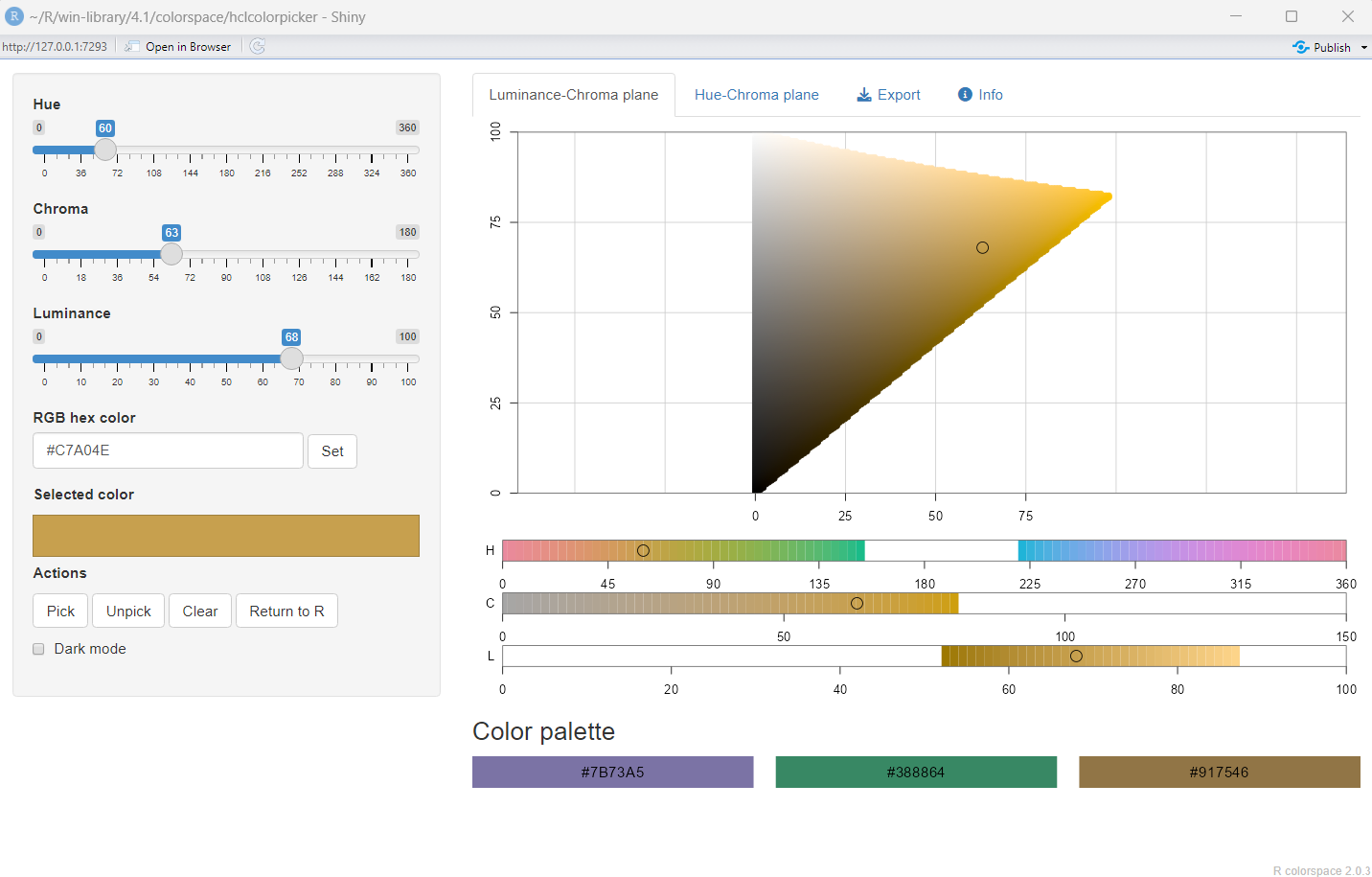
Task: Click the Return to R button
Action: [x=286, y=612]
